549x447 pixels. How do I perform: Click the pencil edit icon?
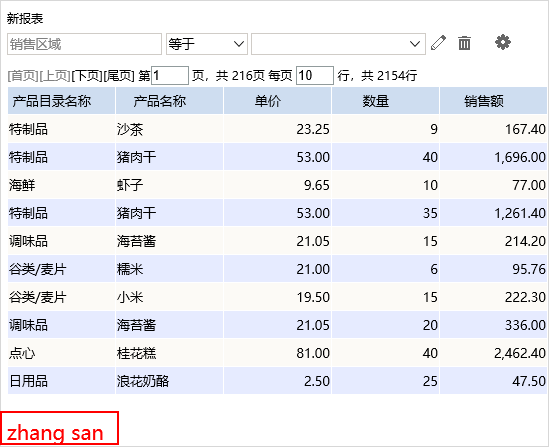[x=438, y=43]
